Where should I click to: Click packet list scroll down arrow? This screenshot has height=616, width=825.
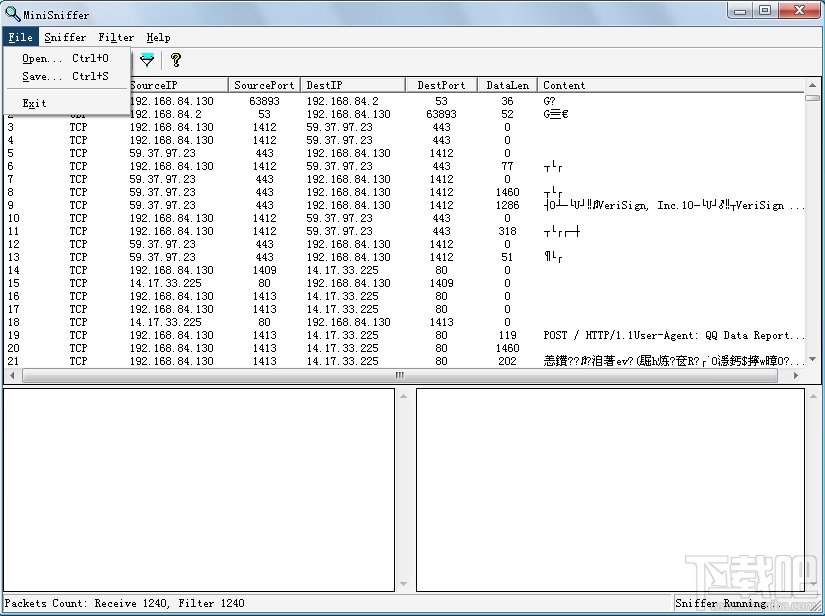[812, 359]
